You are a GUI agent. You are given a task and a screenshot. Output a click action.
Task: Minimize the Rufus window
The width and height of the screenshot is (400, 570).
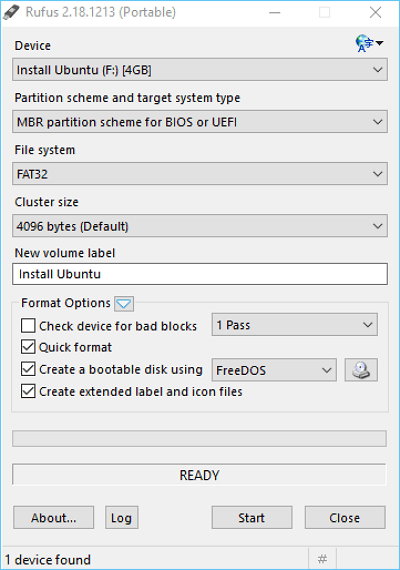click(x=275, y=13)
